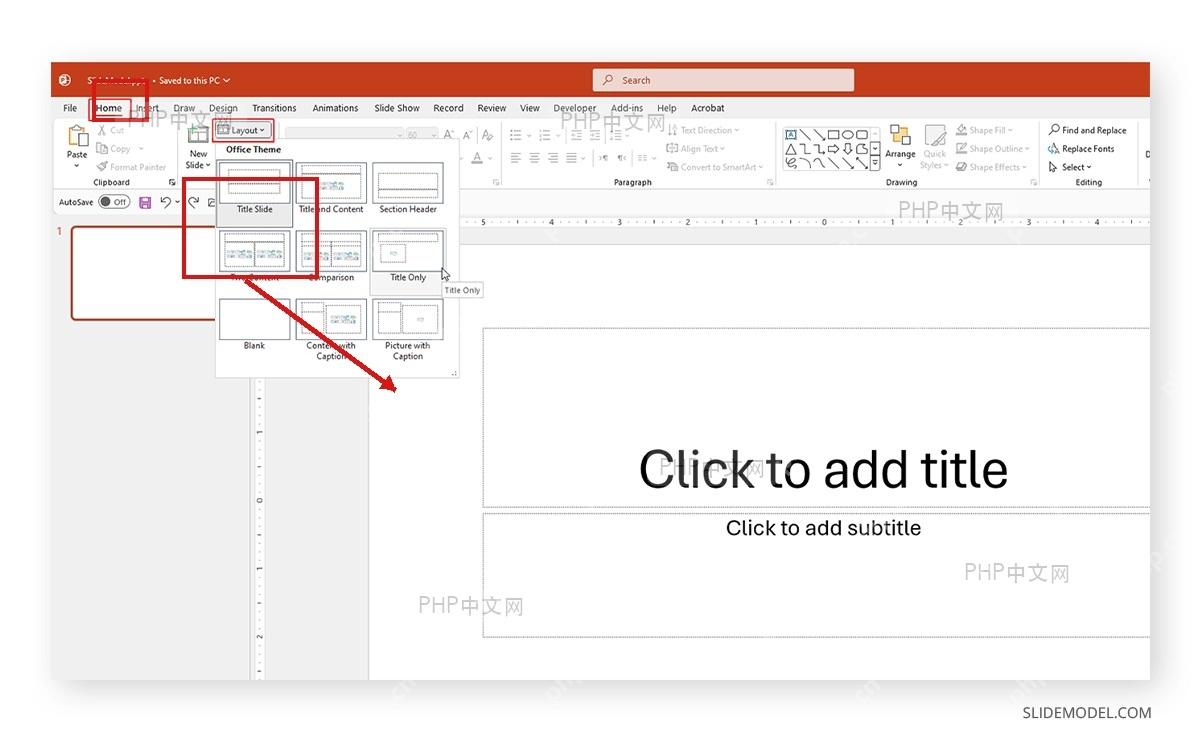Screen dimensions: 1200x743
Task: Choose the Picture with Caption layout
Action: point(408,331)
